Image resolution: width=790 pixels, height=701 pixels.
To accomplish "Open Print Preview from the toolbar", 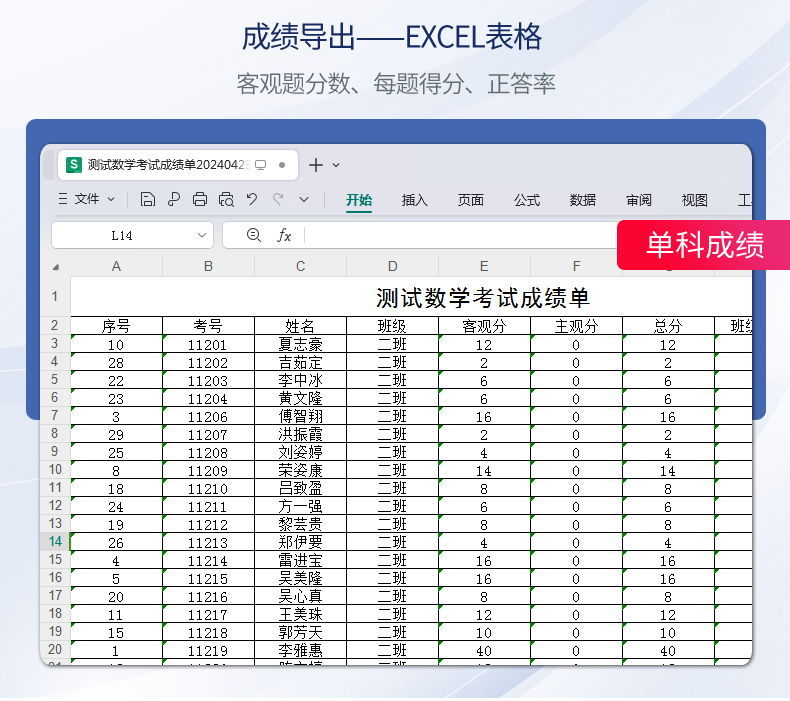I will [x=226, y=199].
